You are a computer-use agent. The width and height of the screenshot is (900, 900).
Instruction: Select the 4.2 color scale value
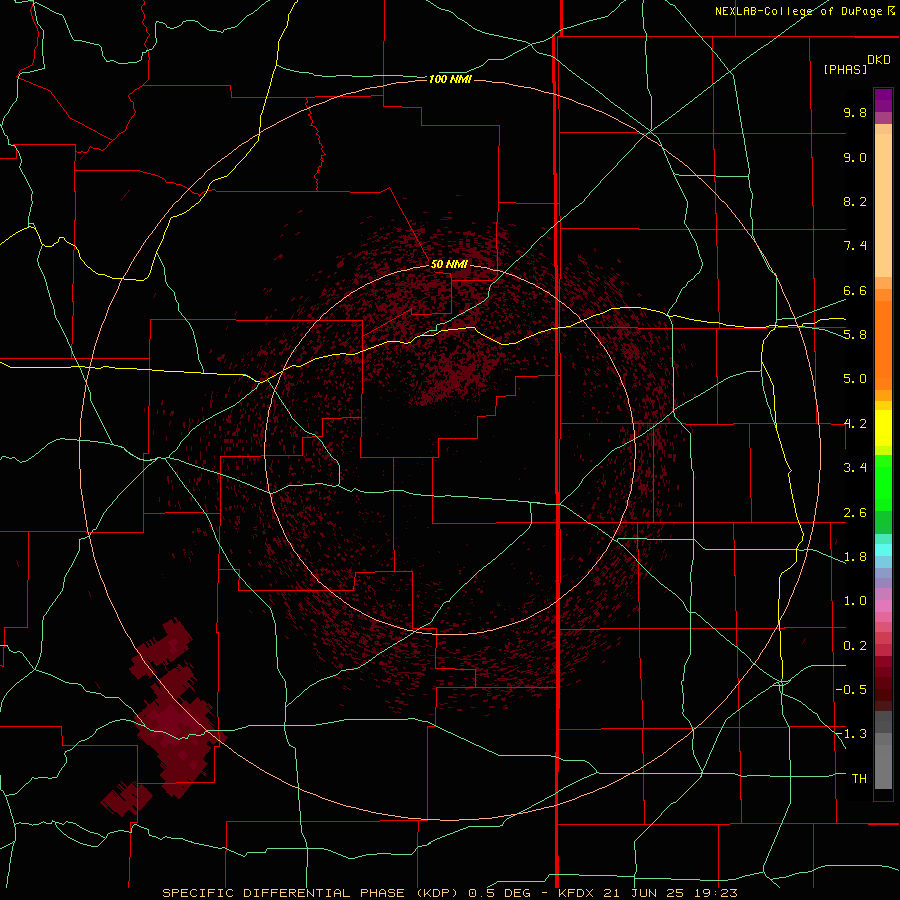(855, 424)
